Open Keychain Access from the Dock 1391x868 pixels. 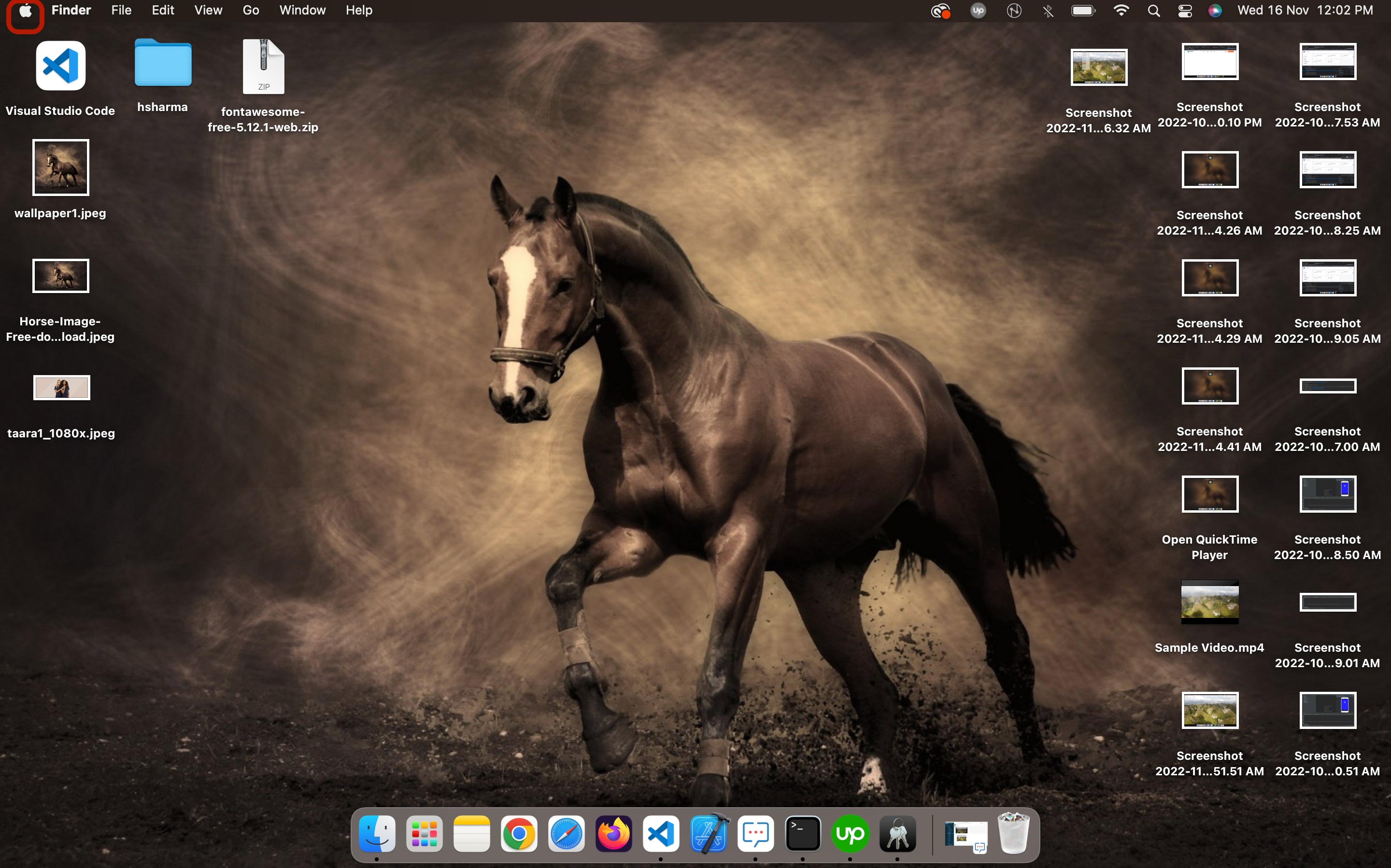coord(898,834)
